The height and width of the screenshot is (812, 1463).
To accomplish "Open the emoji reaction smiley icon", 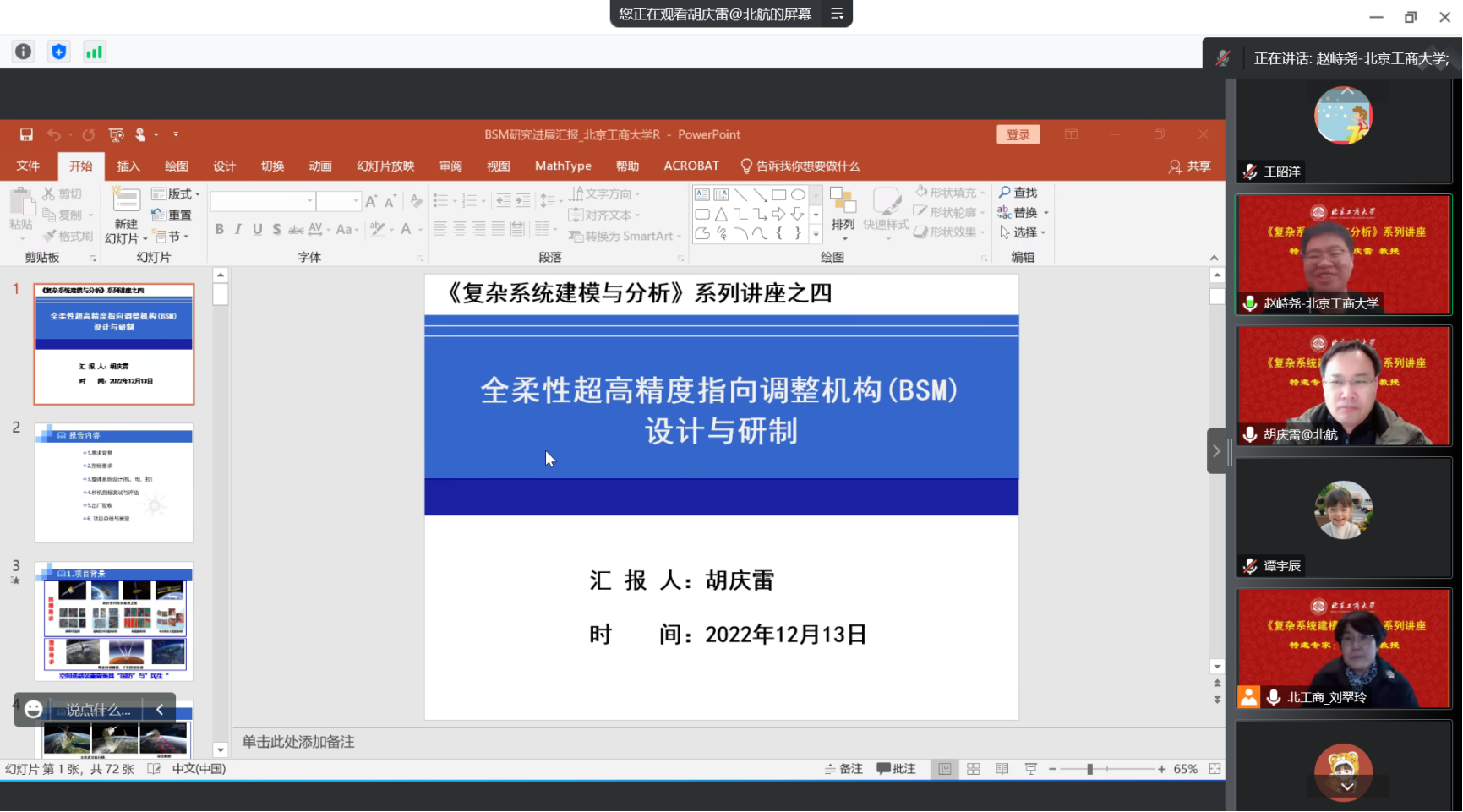I will pyautogui.click(x=34, y=709).
